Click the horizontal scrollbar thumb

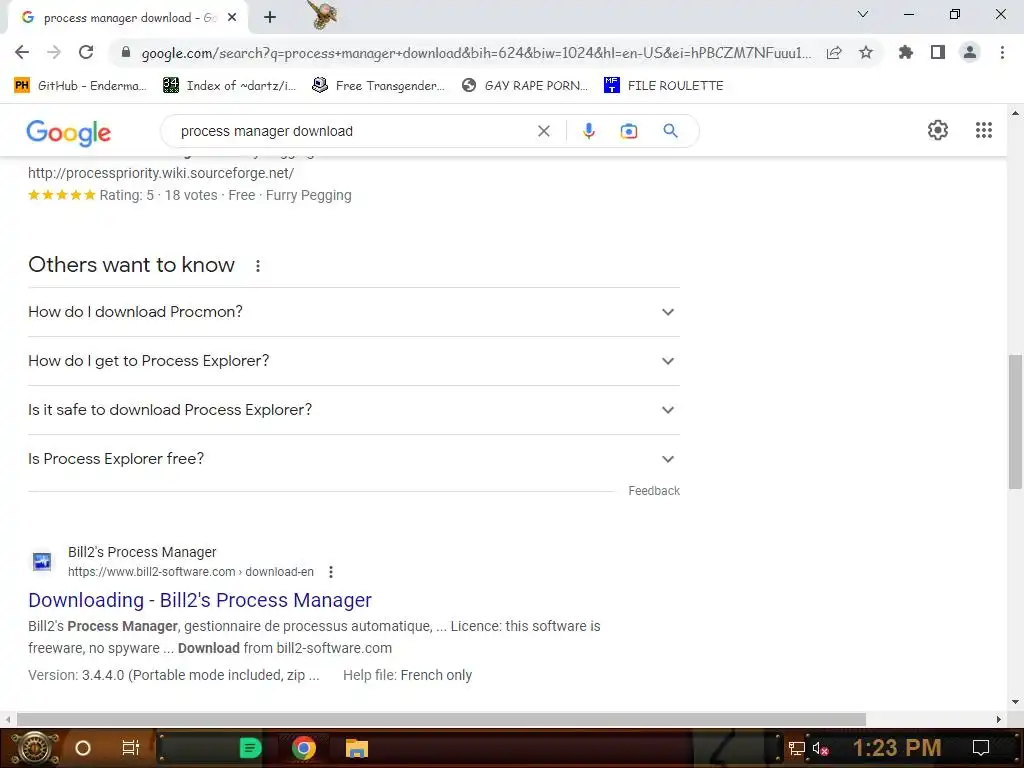441,719
